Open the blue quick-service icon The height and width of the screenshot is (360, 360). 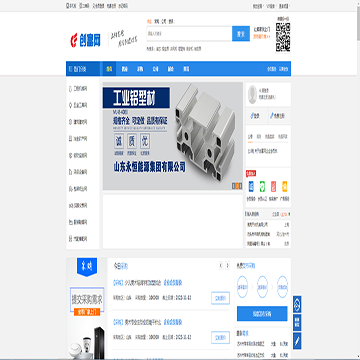(251, 186)
